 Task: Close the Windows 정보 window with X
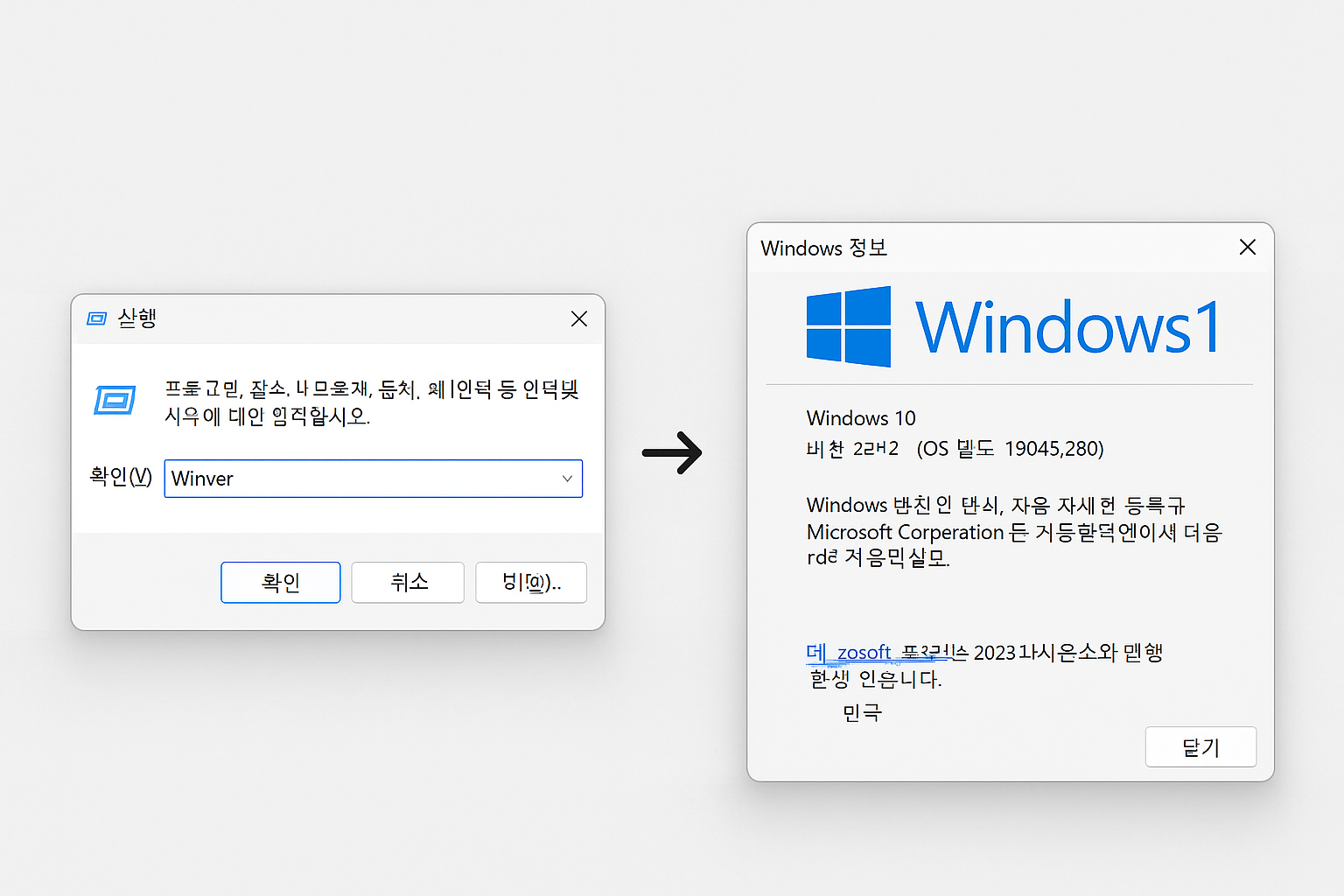1248,248
